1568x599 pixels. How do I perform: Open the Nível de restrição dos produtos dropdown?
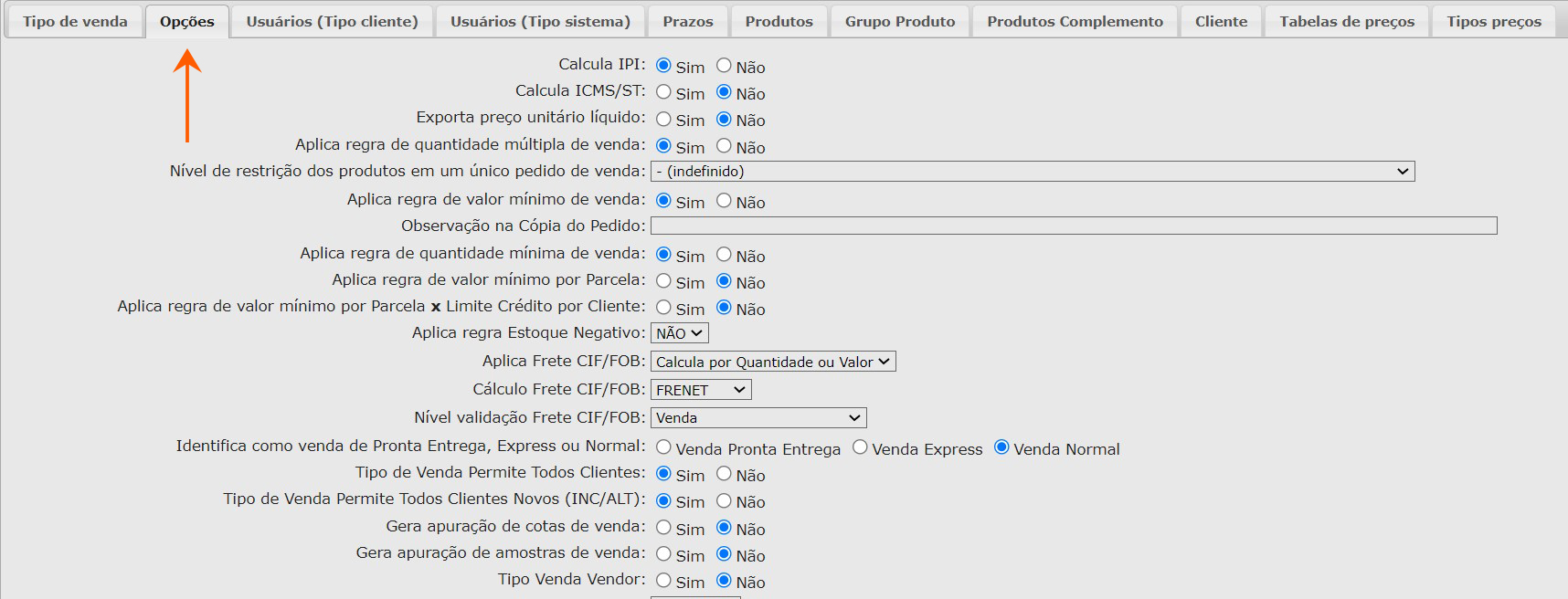[x=1032, y=172]
